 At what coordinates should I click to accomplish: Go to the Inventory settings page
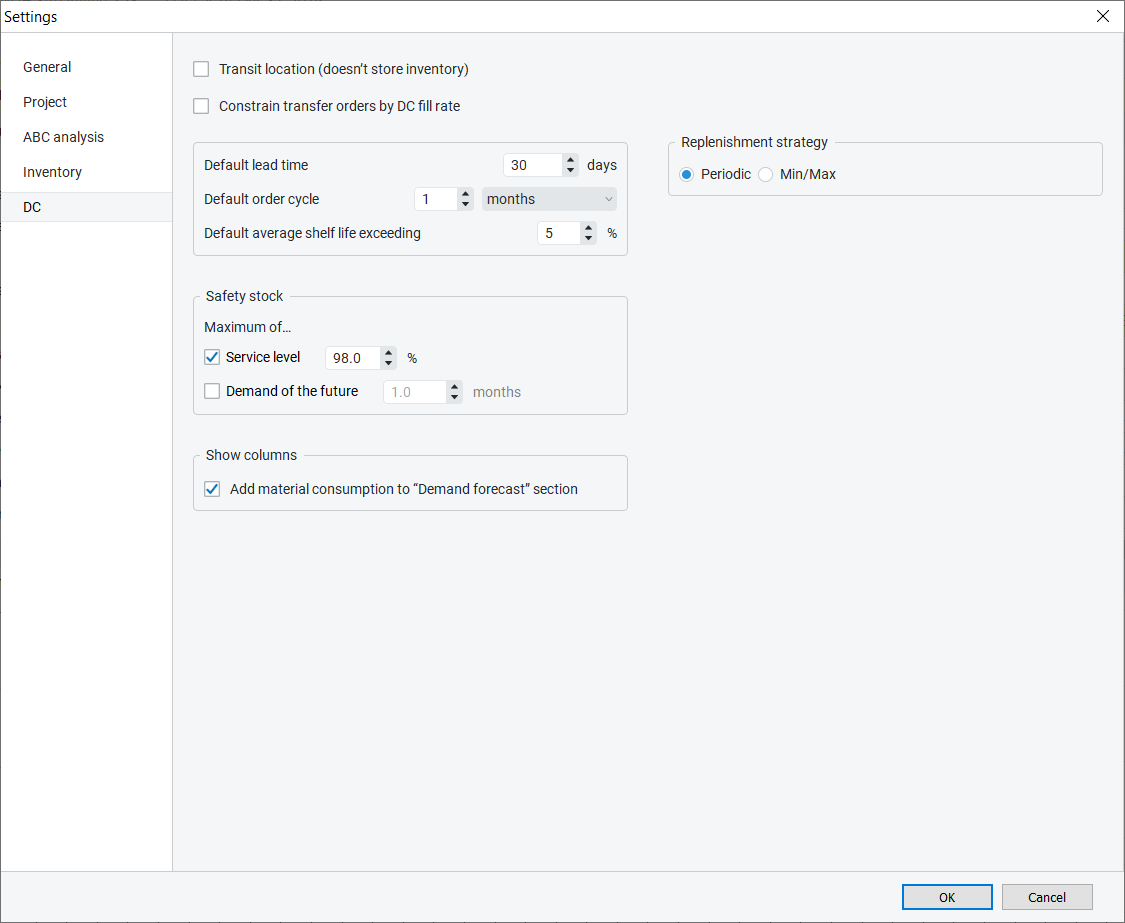[x=52, y=172]
